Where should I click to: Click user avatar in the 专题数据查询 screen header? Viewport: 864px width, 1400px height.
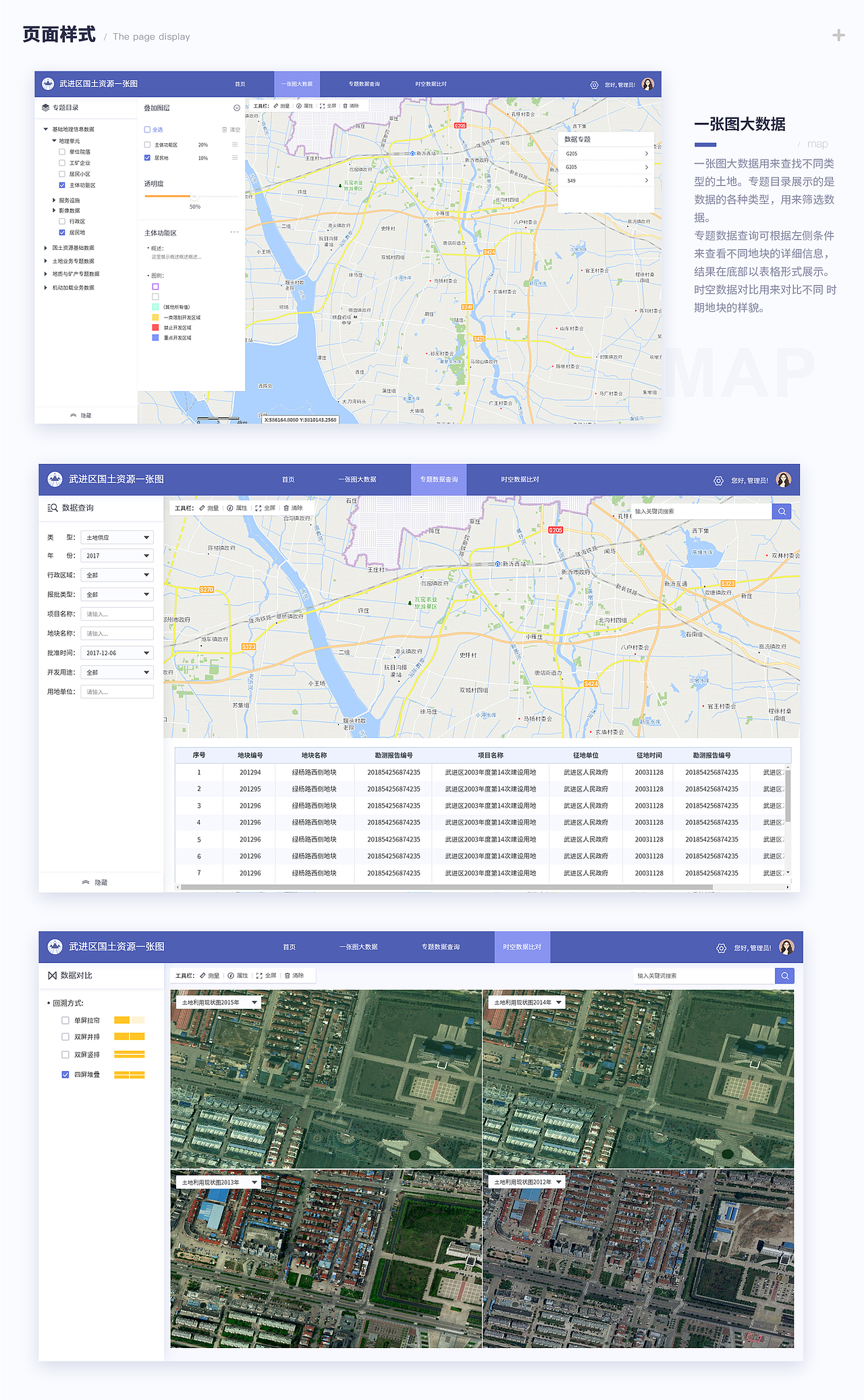pyautogui.click(x=784, y=480)
